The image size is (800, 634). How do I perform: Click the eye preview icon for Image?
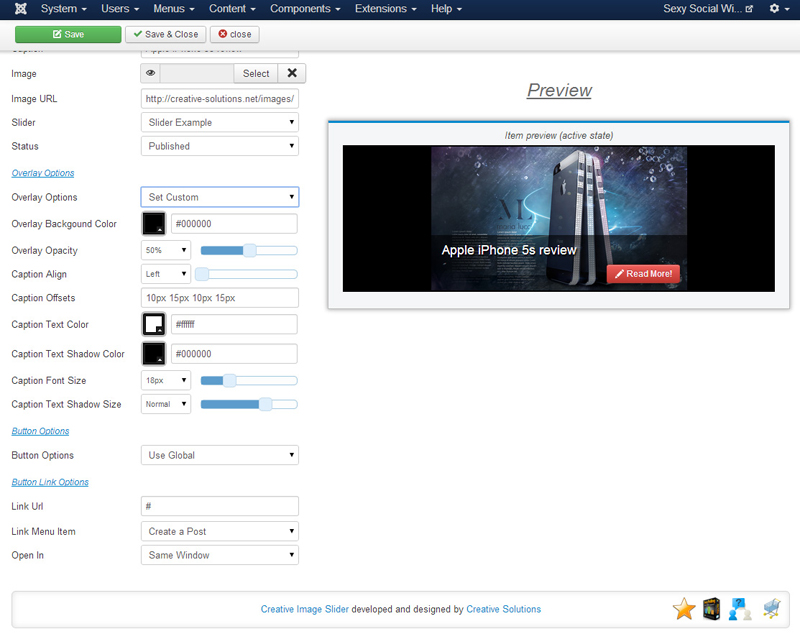(x=151, y=73)
